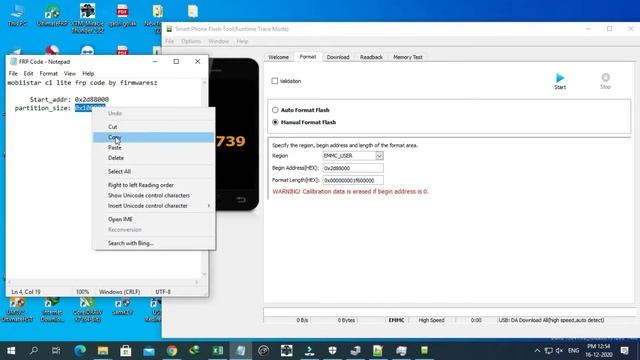Show hidden tray icons chevron

pos(537,351)
